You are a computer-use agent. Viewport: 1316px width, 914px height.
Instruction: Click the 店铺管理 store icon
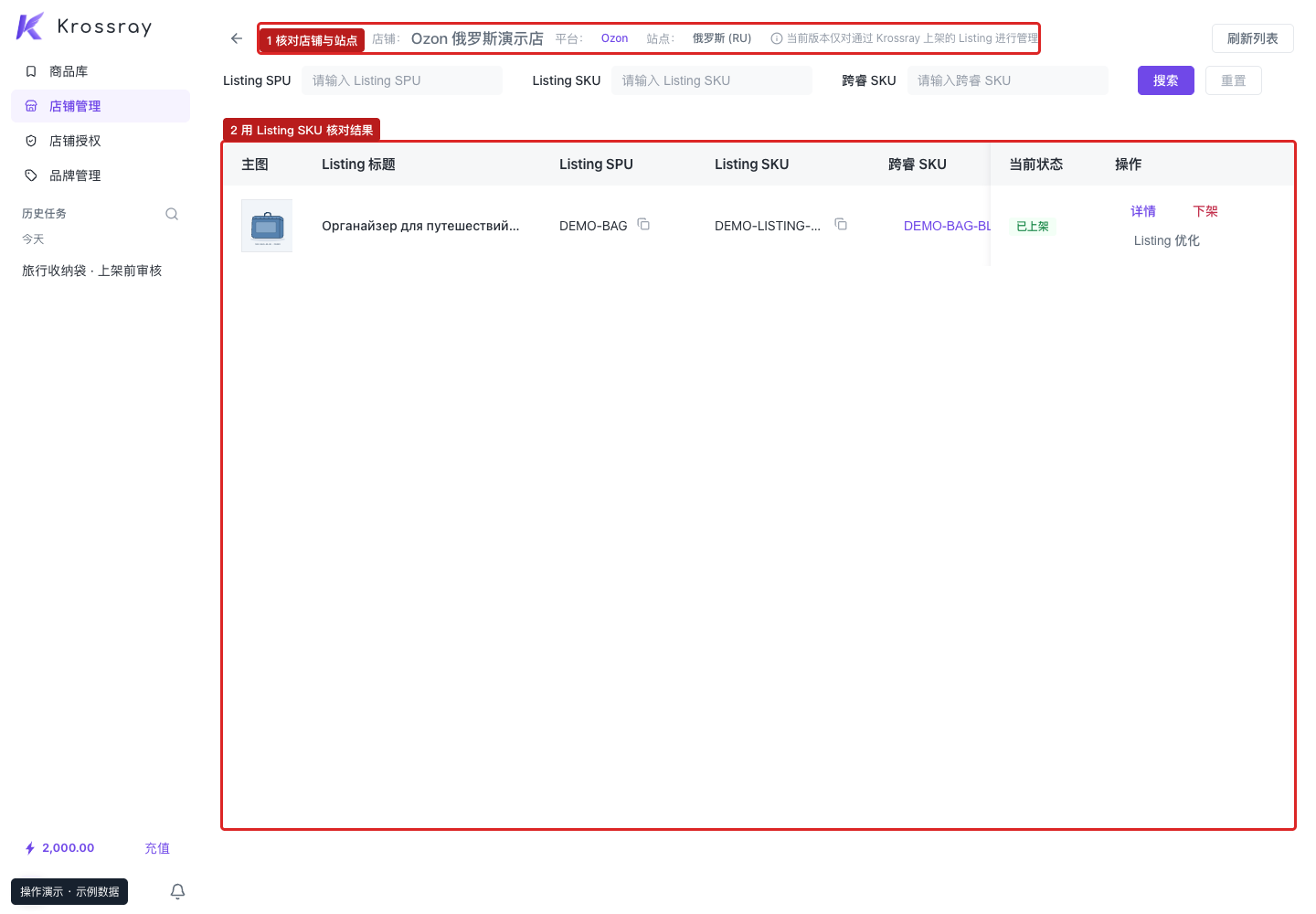click(31, 106)
